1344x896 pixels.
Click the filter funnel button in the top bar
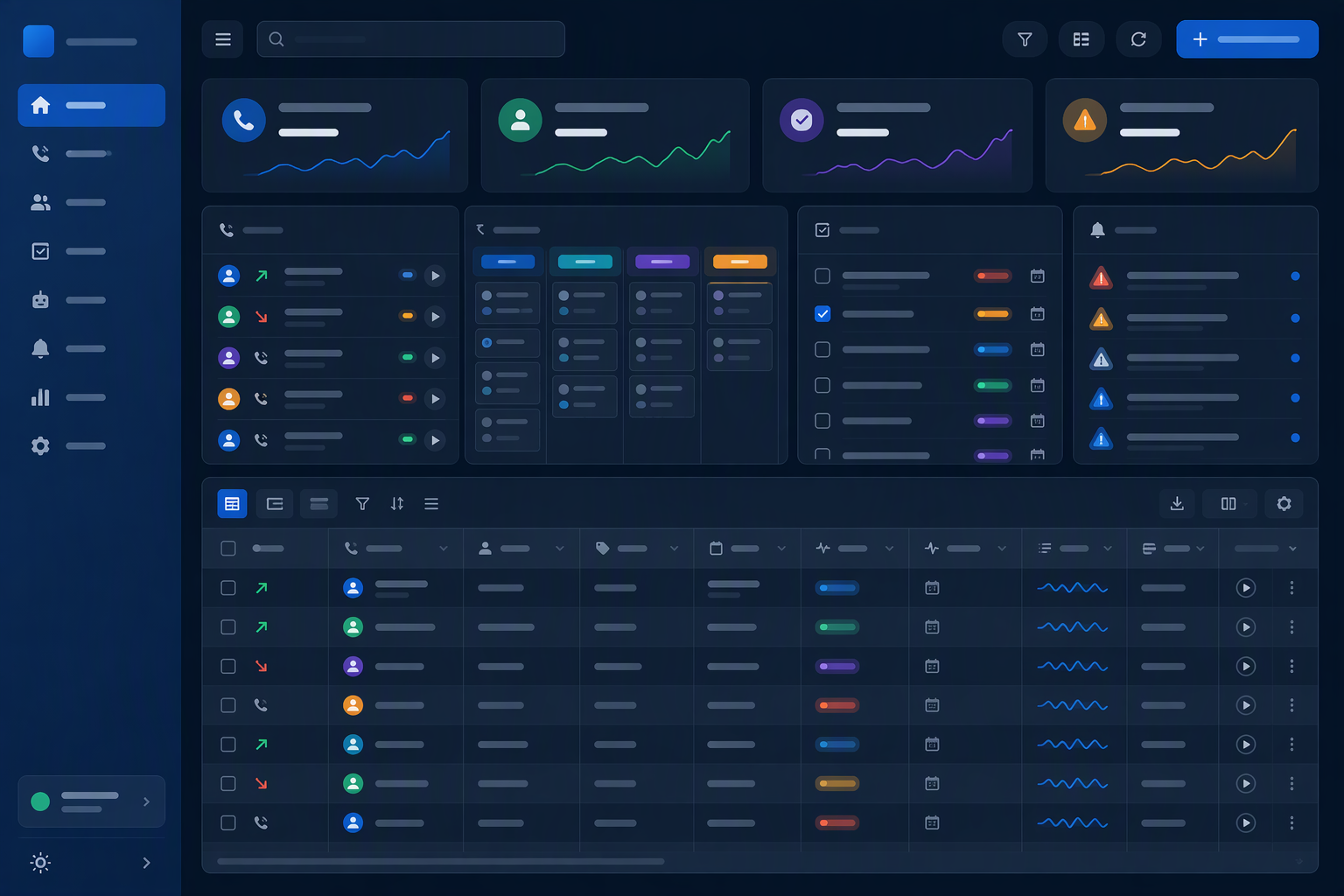(x=1025, y=39)
